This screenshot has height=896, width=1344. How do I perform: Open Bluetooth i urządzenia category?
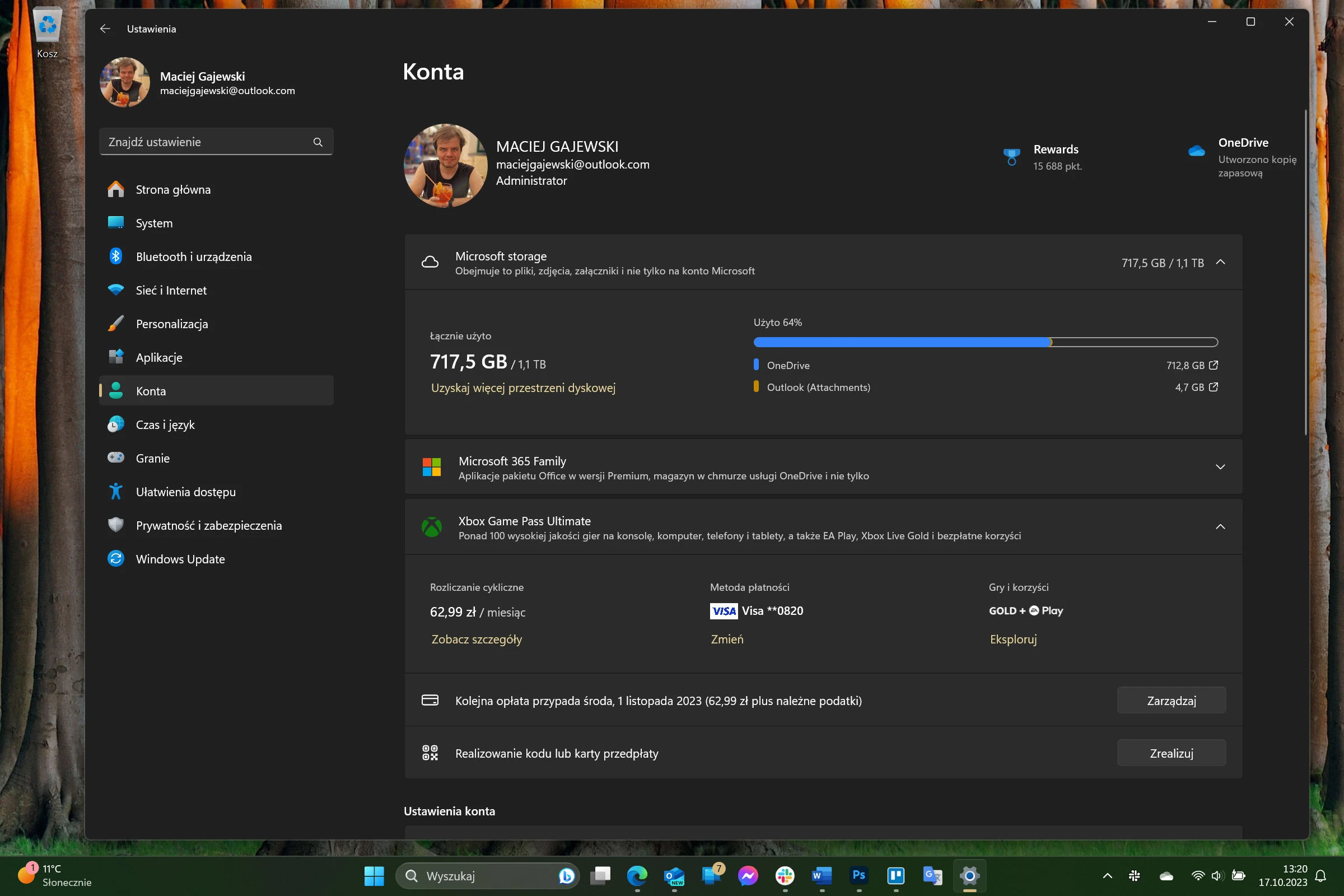pyautogui.click(x=216, y=256)
